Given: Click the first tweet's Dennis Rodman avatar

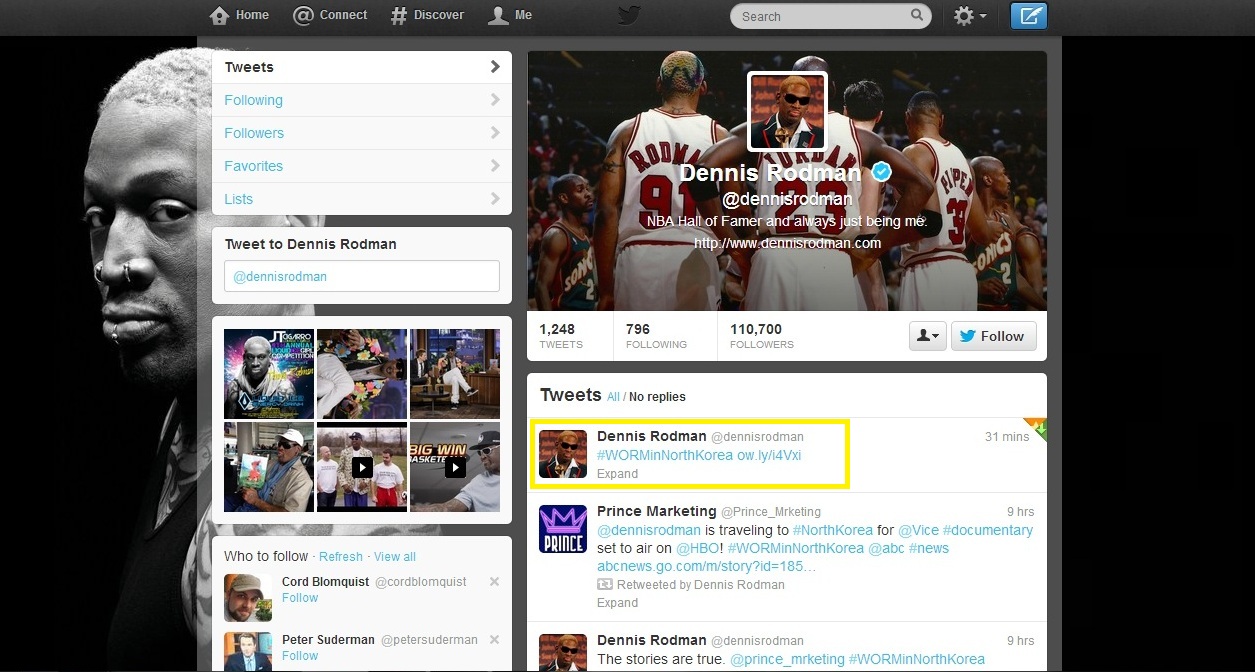Looking at the screenshot, I should click(563, 454).
